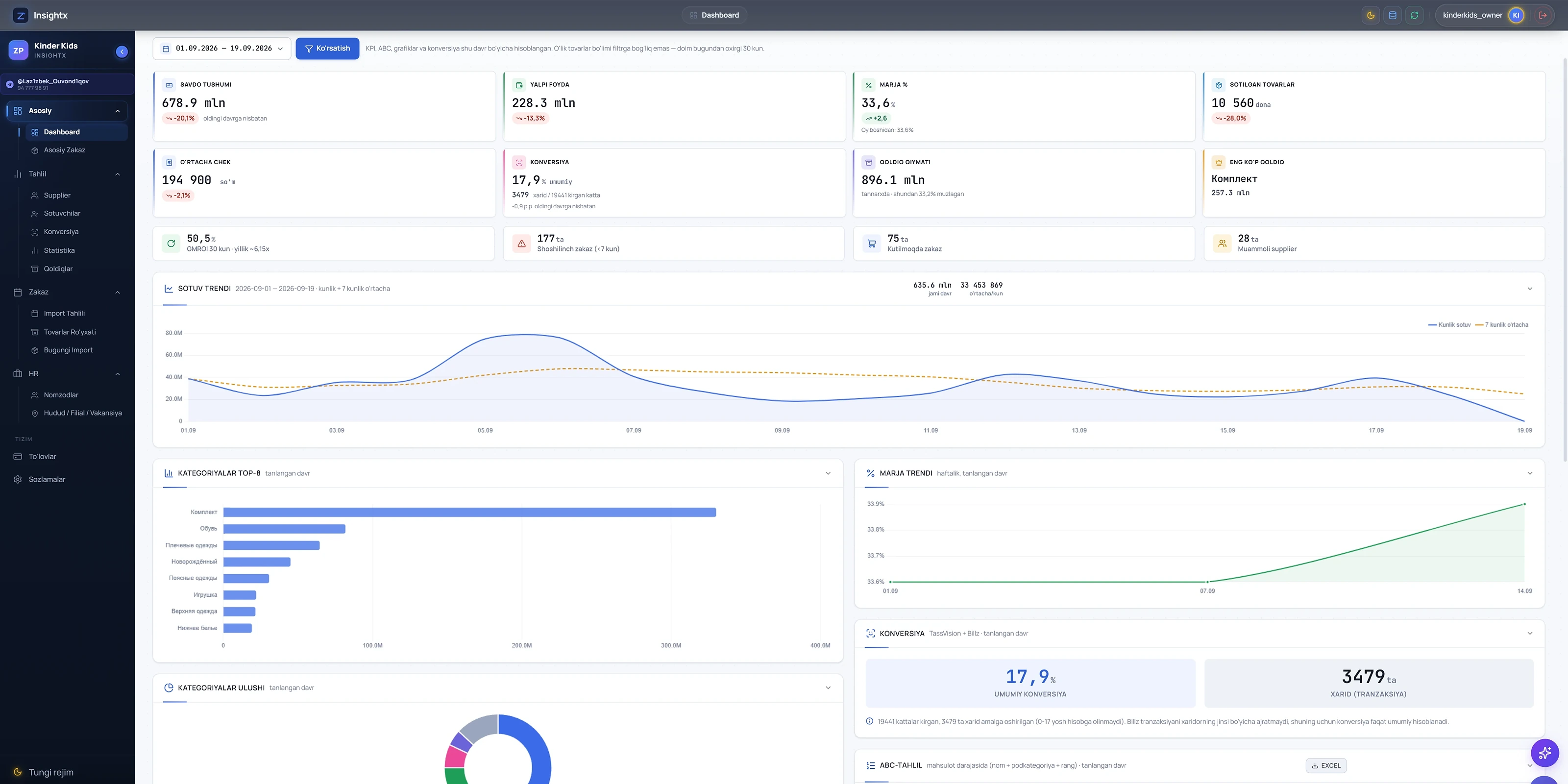Click the @Laz1zbek_Quvond1qov telegram contact
This screenshot has height=784, width=1568.
coord(67,84)
